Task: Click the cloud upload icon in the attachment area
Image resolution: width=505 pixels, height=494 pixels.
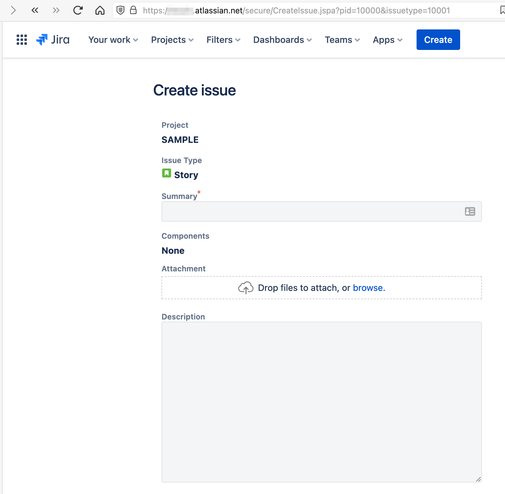Action: click(246, 288)
